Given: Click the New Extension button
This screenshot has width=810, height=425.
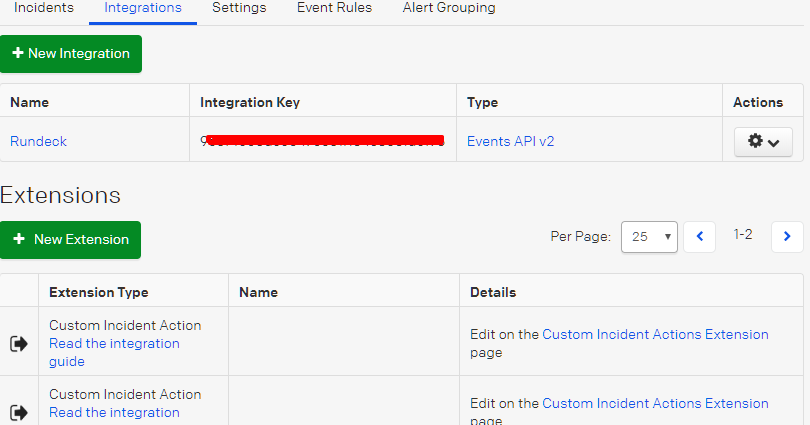Looking at the screenshot, I should (71, 240).
